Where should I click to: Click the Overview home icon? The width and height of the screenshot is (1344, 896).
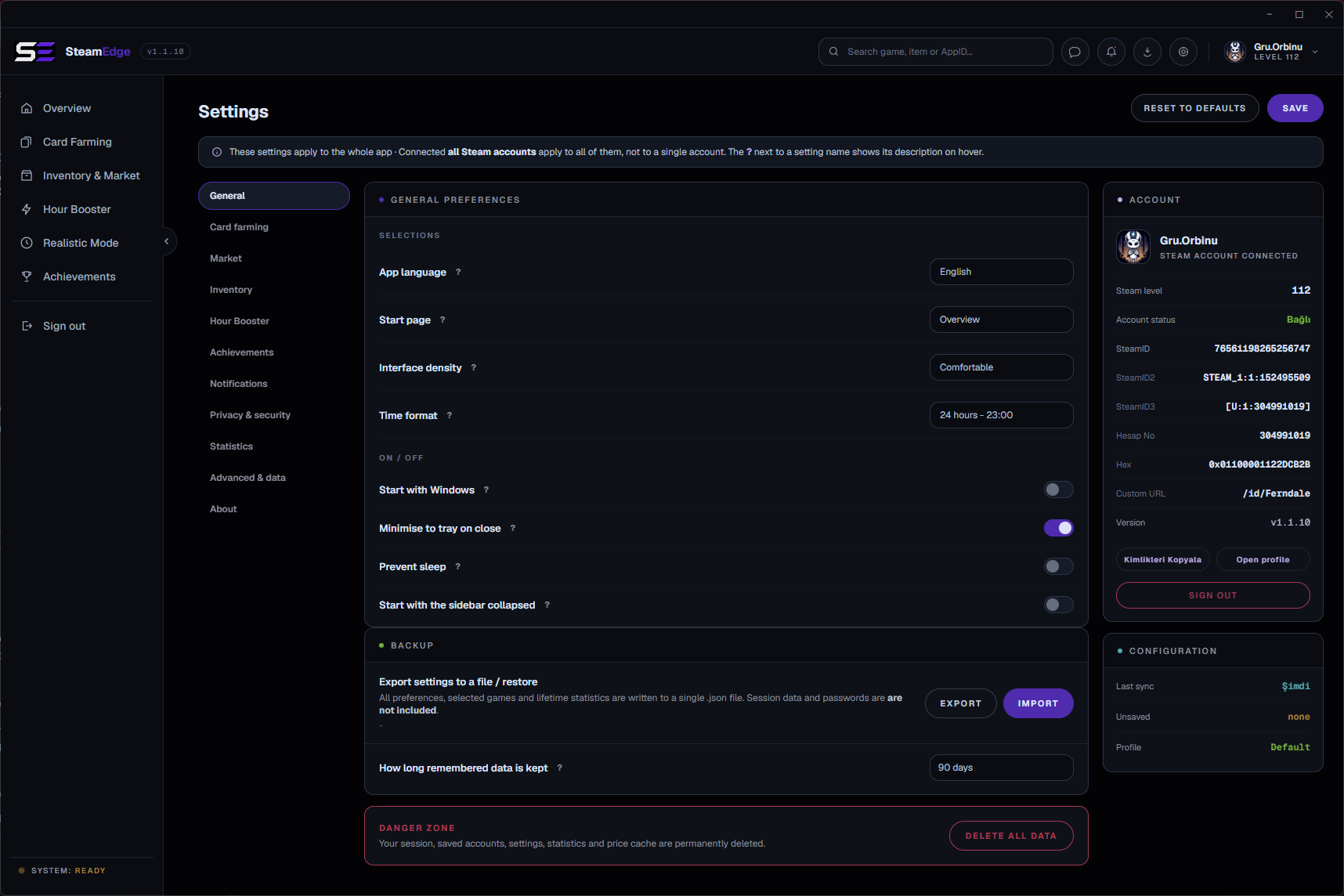point(27,108)
